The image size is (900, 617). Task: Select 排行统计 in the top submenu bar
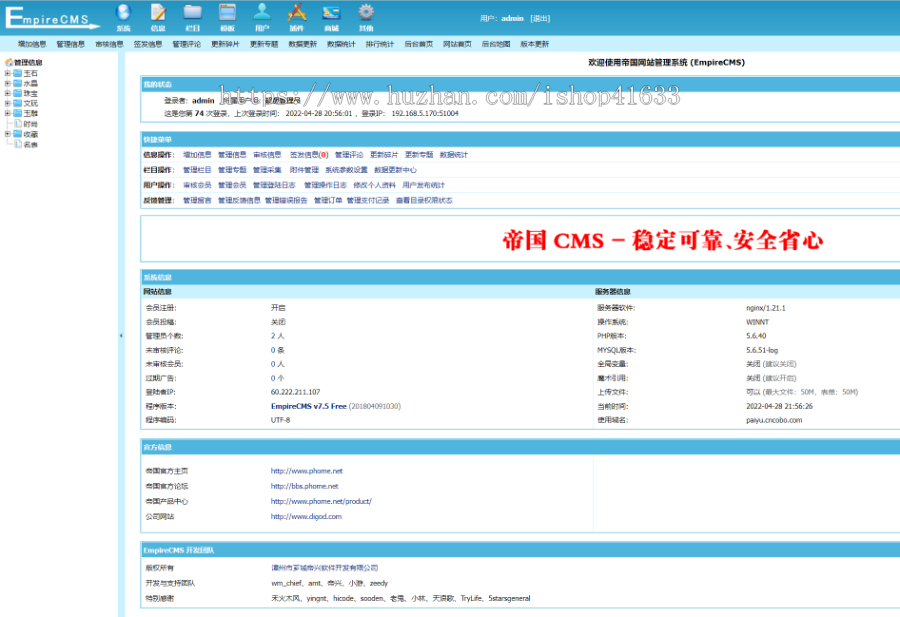tap(380, 44)
